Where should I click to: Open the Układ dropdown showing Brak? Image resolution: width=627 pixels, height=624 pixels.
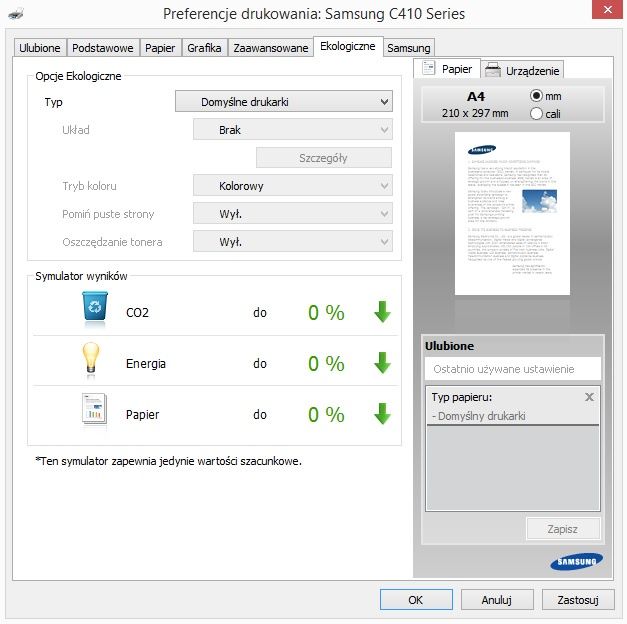pyautogui.click(x=293, y=129)
